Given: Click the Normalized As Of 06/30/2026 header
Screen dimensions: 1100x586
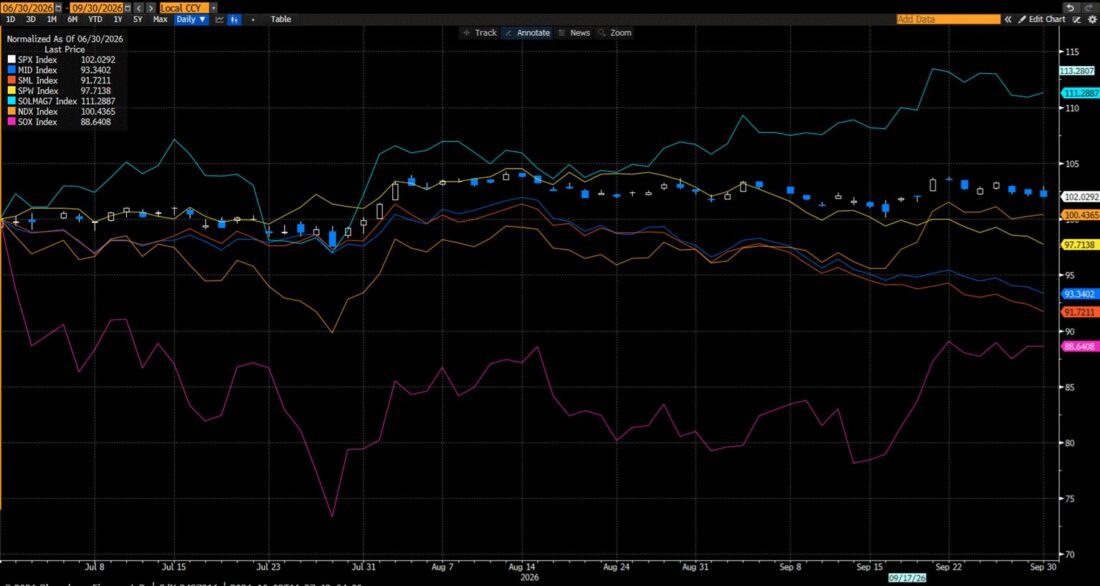Looking at the screenshot, I should point(65,39).
